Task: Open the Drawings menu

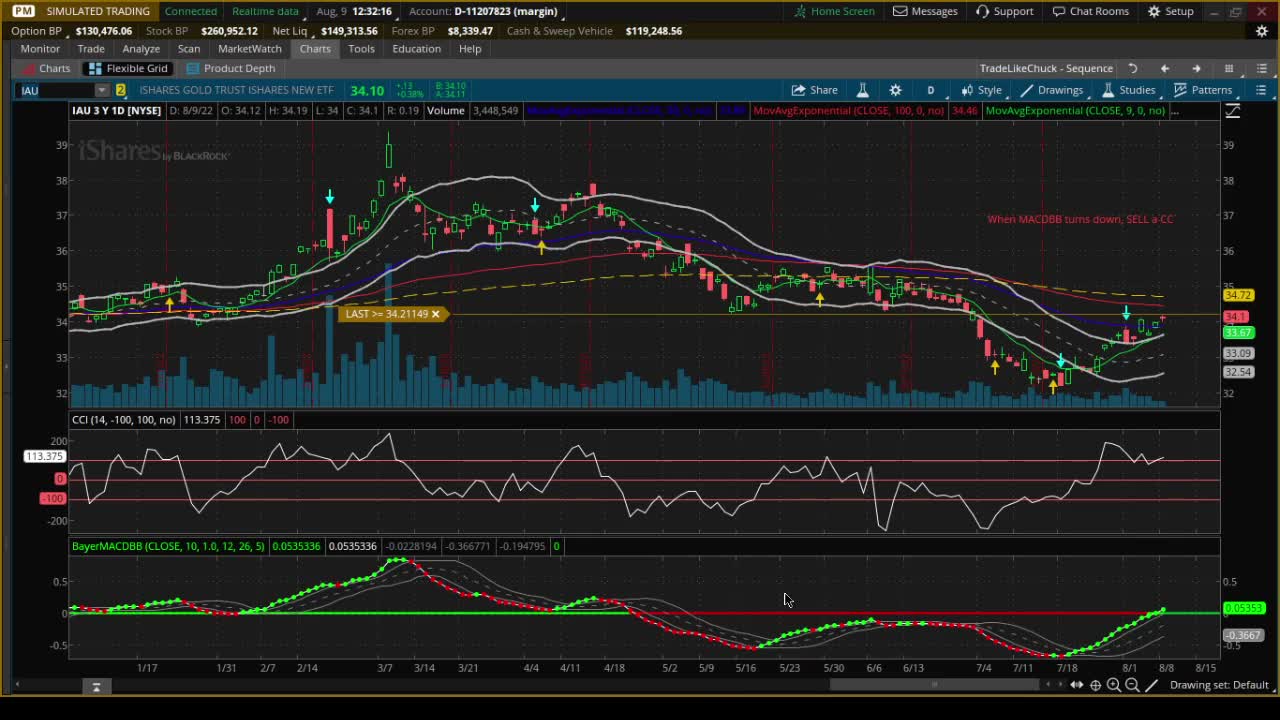Action: pyautogui.click(x=1051, y=90)
